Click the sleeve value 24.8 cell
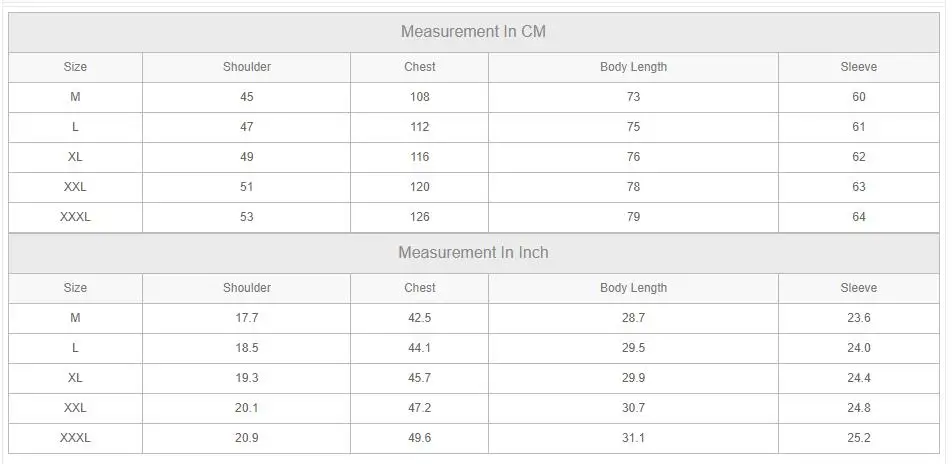The width and height of the screenshot is (952, 464). (858, 408)
